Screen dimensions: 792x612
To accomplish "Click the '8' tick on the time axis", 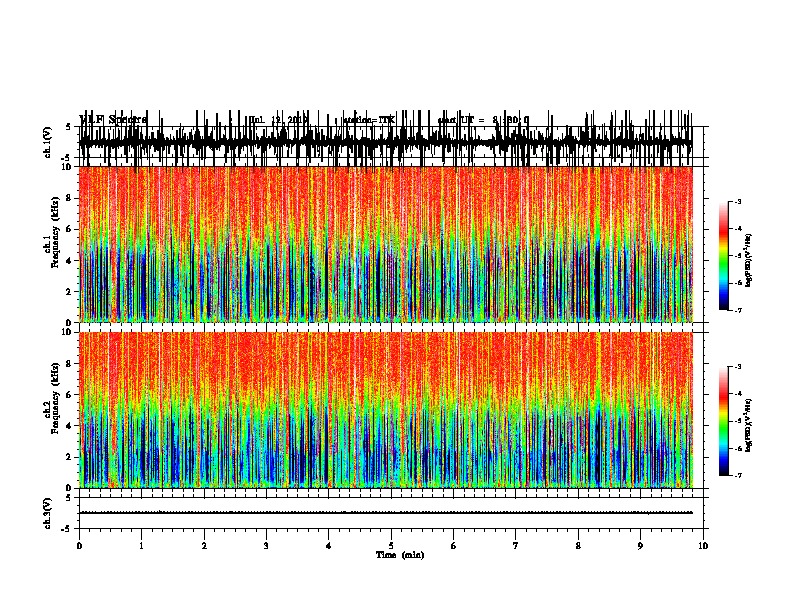I will click(x=578, y=546).
